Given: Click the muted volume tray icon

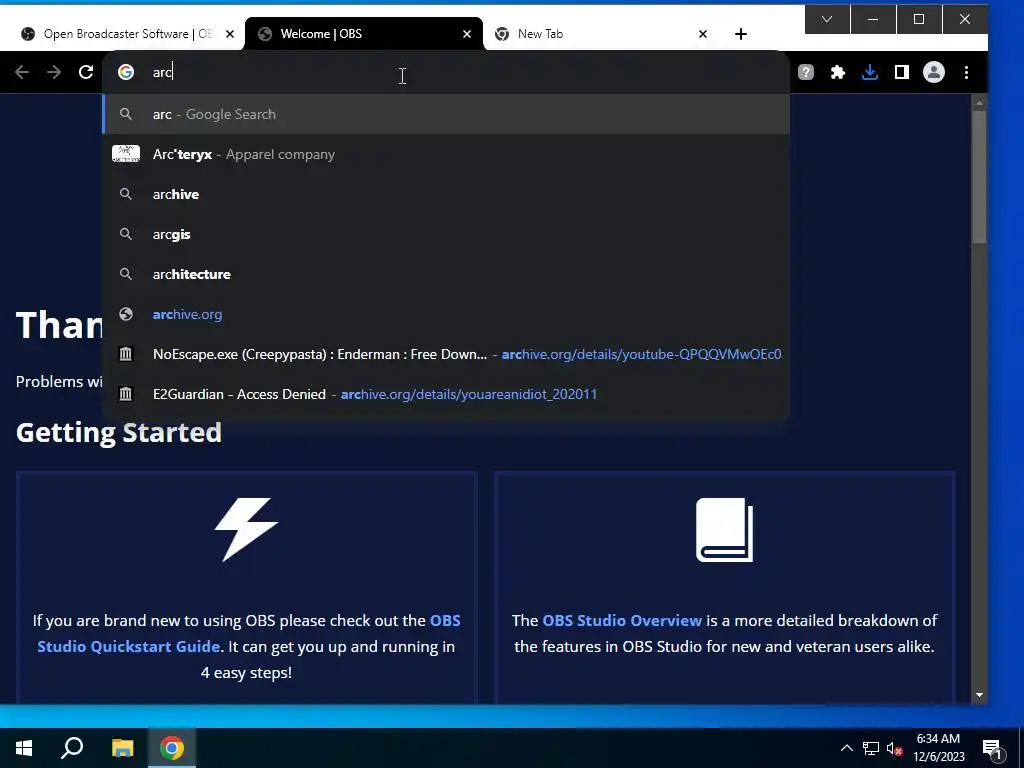Looking at the screenshot, I should 894,748.
